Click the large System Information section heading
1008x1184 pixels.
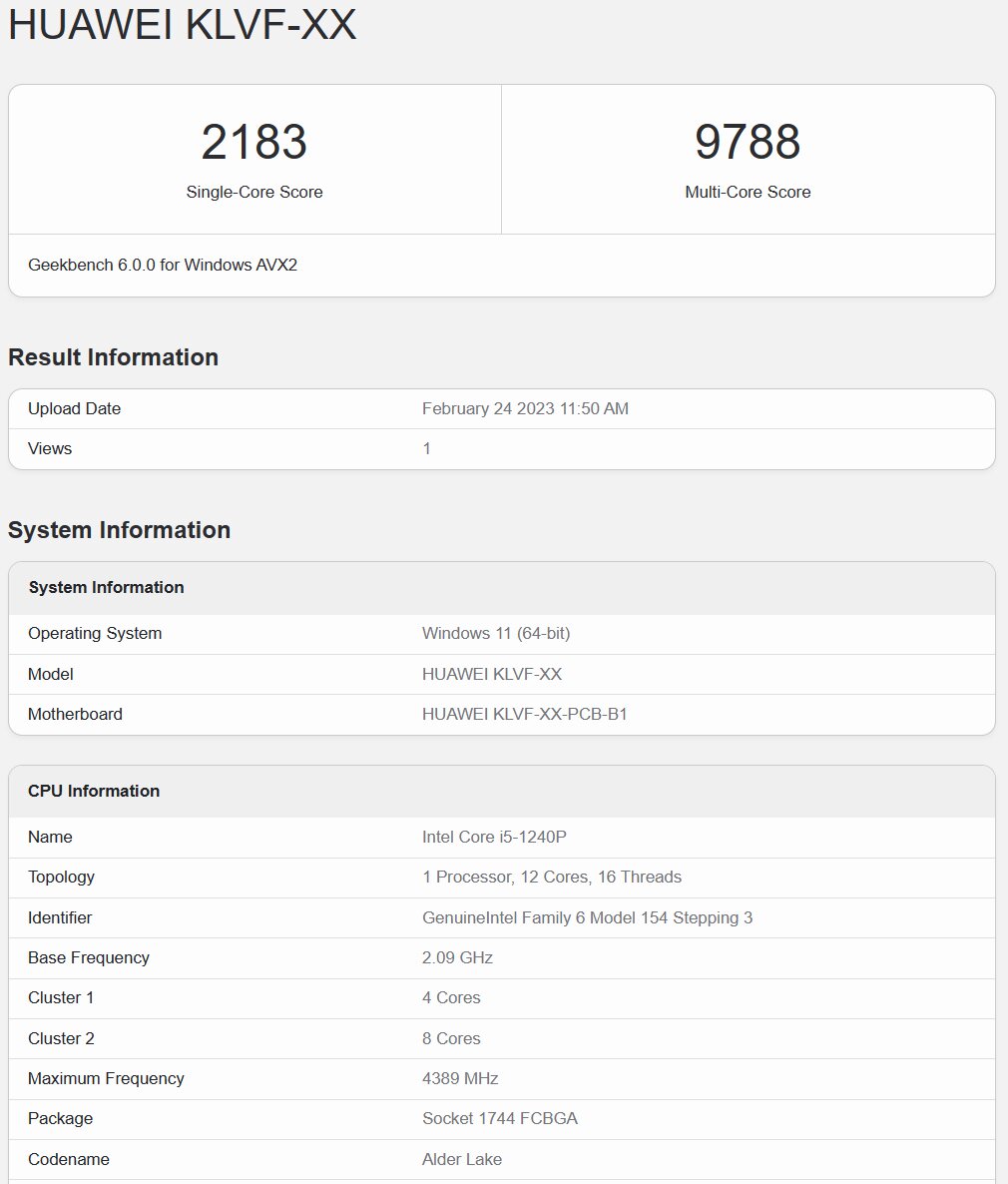(120, 530)
